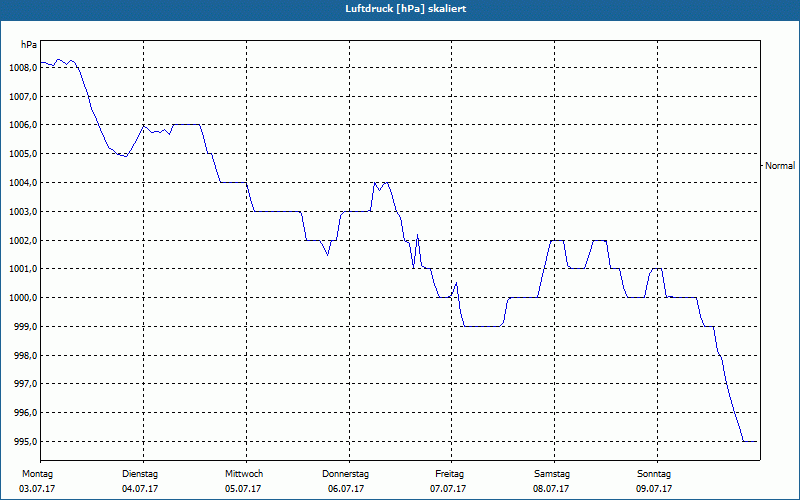
Task: Click the '1002,0' axis value
Action: click(23, 240)
